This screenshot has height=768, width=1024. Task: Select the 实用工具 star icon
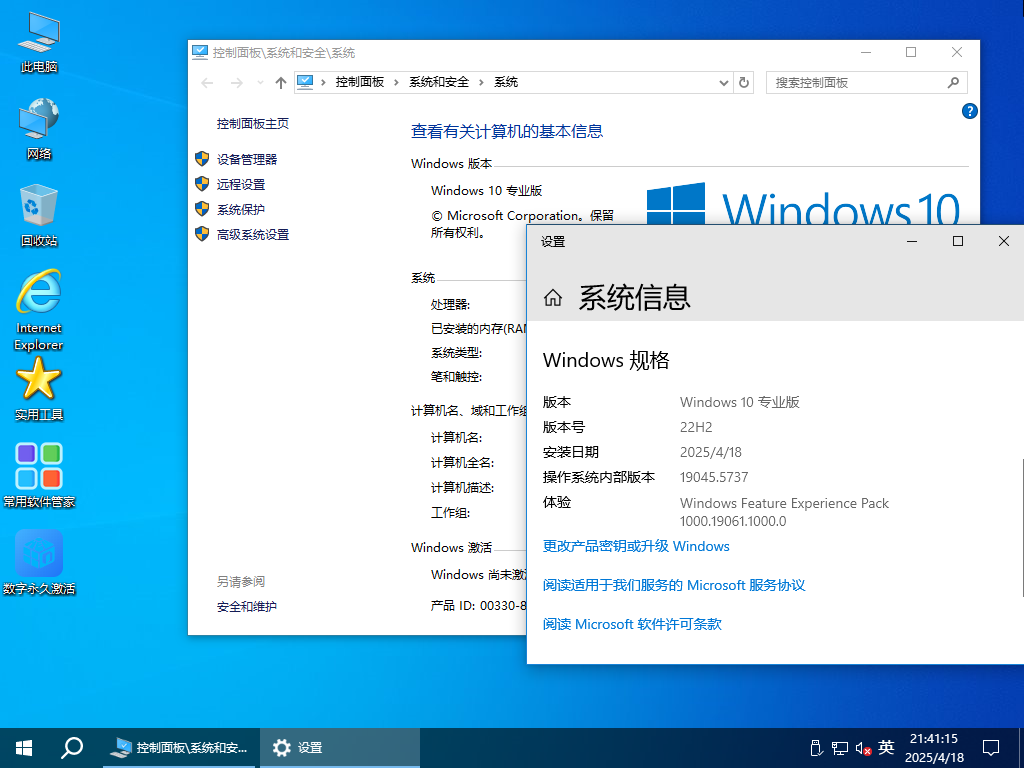tap(39, 389)
